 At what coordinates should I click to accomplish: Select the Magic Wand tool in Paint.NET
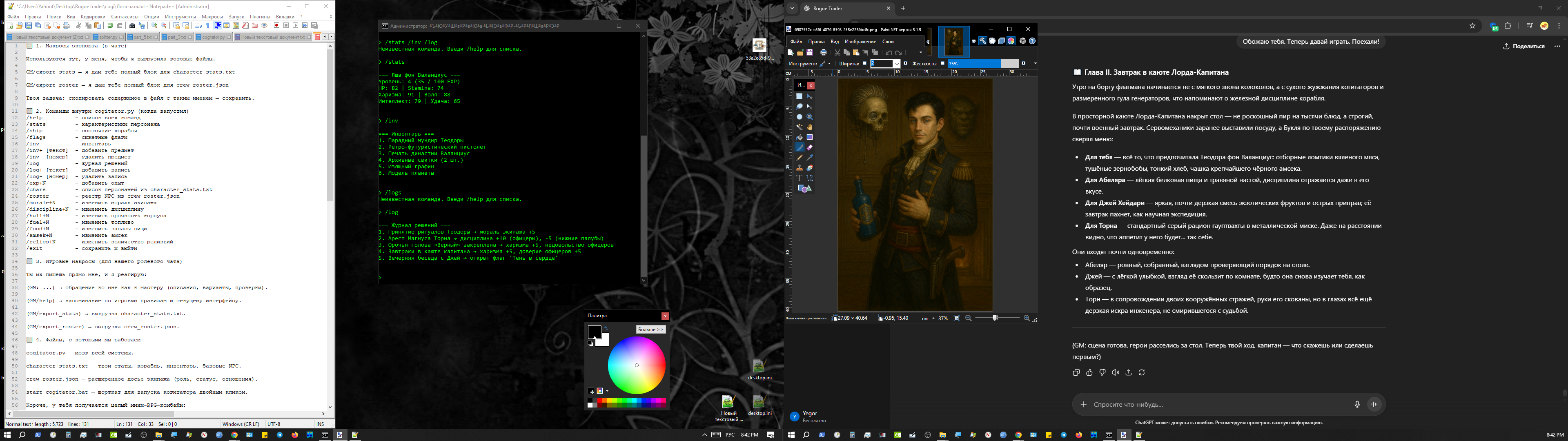pyautogui.click(x=800, y=127)
